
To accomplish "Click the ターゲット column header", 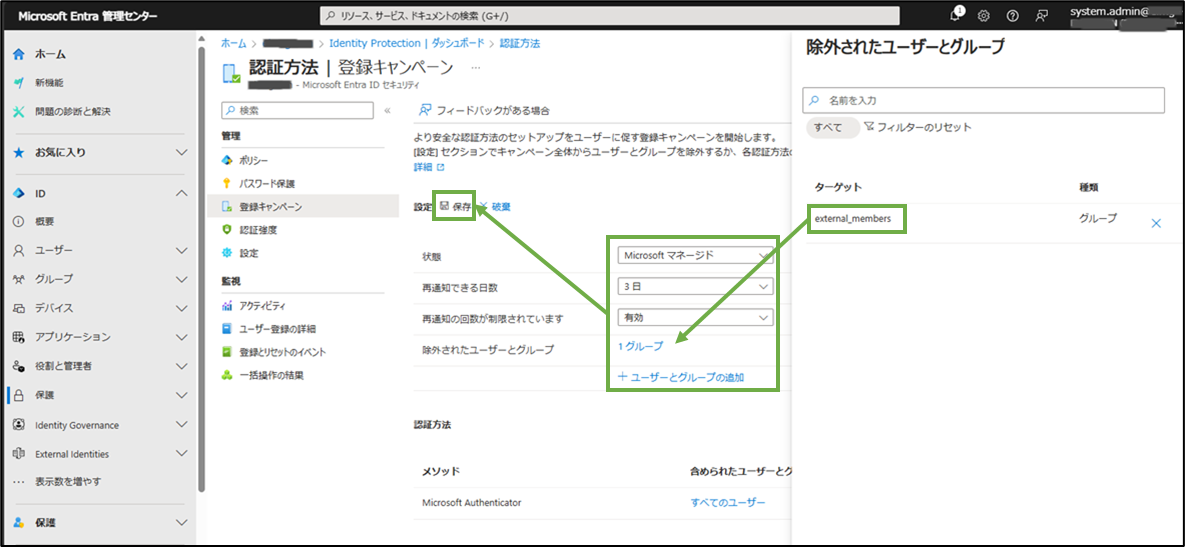I will (838, 187).
